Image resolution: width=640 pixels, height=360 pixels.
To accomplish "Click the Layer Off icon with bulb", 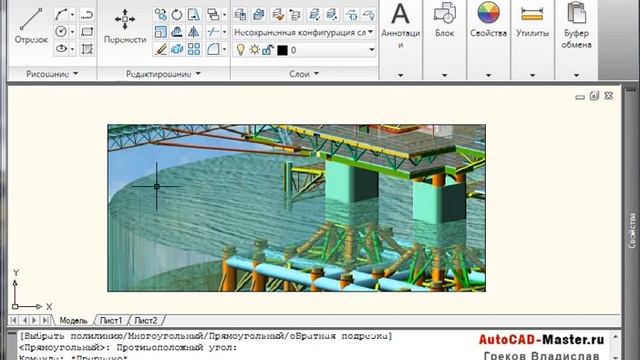I will (368, 15).
